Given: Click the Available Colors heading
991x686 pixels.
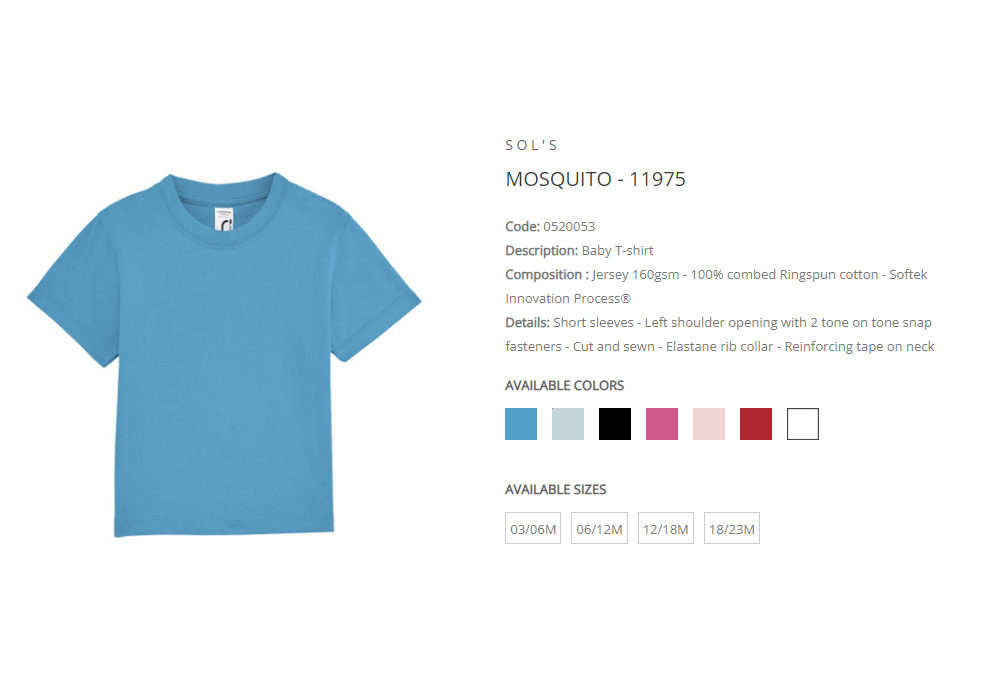Looking at the screenshot, I should click(564, 386).
